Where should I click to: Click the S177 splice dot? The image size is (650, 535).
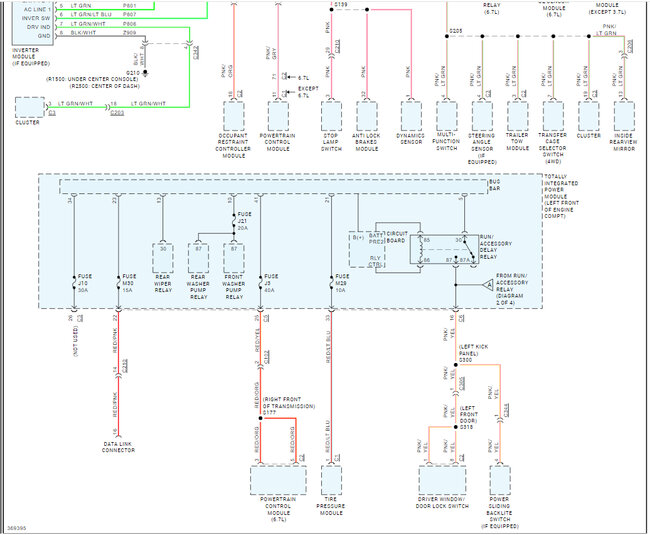coord(260,419)
